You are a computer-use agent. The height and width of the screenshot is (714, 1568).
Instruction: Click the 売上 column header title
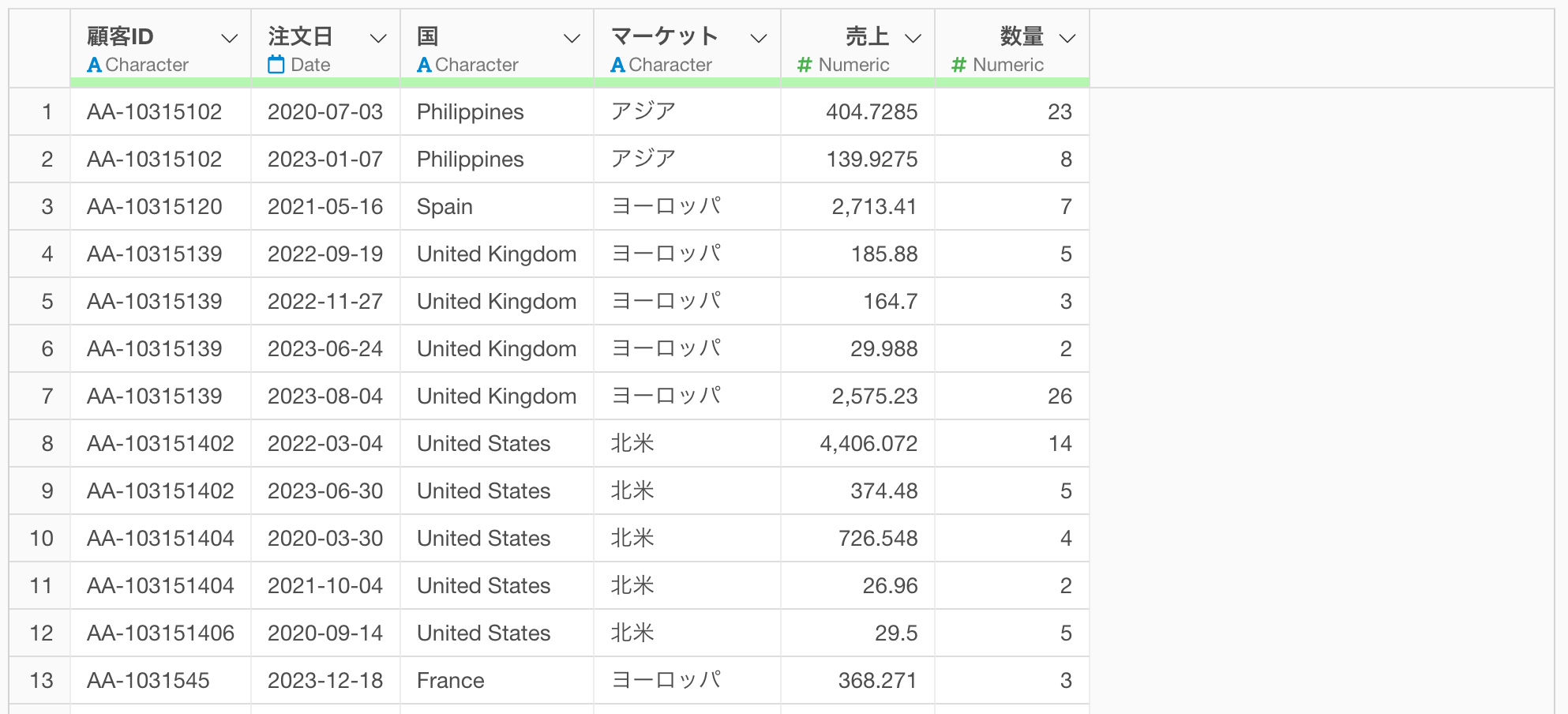tap(866, 36)
